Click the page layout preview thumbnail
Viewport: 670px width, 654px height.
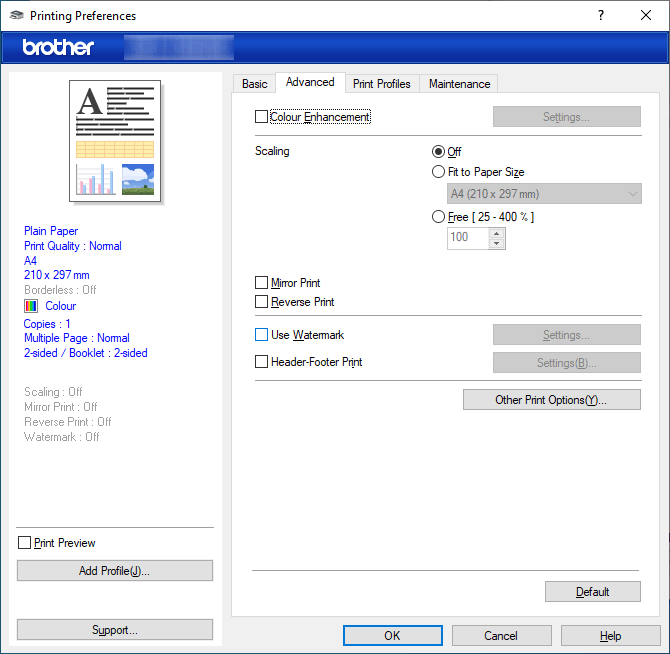(115, 140)
